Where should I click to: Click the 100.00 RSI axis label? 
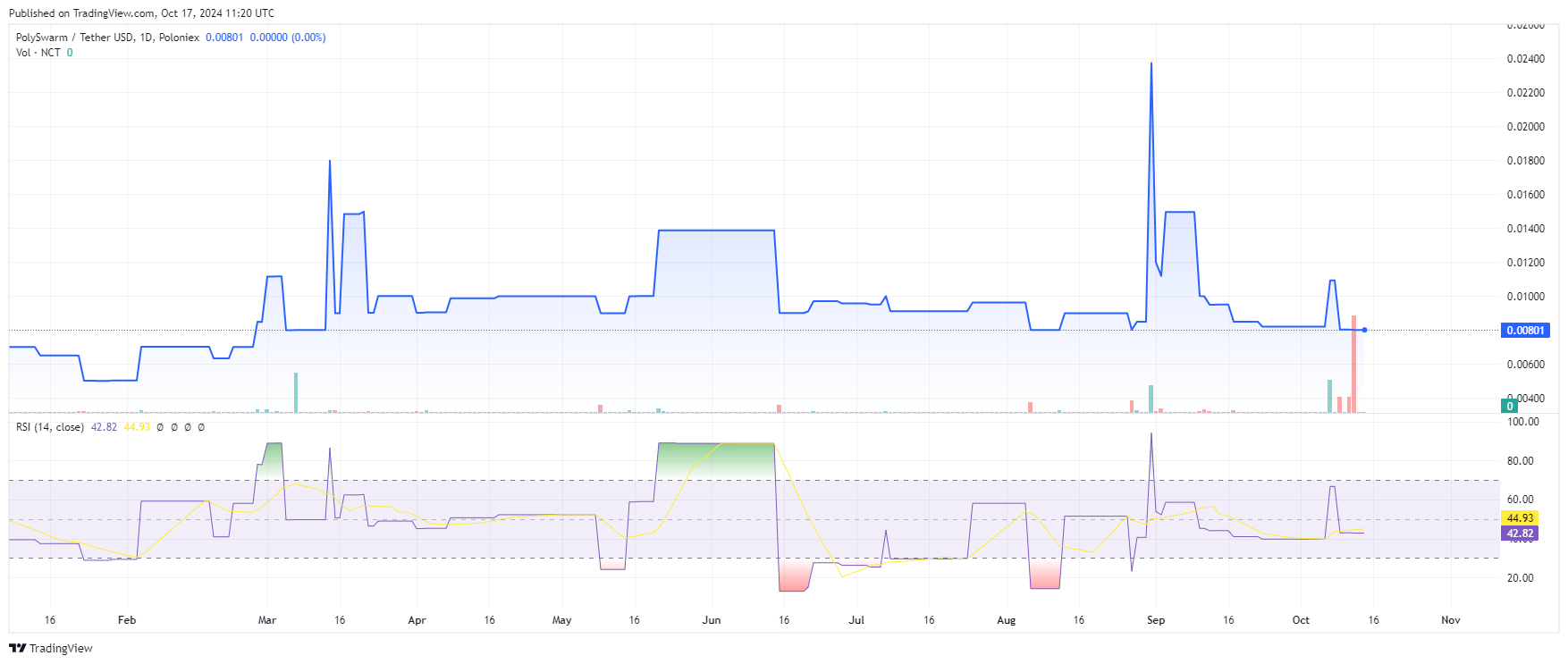[1523, 422]
